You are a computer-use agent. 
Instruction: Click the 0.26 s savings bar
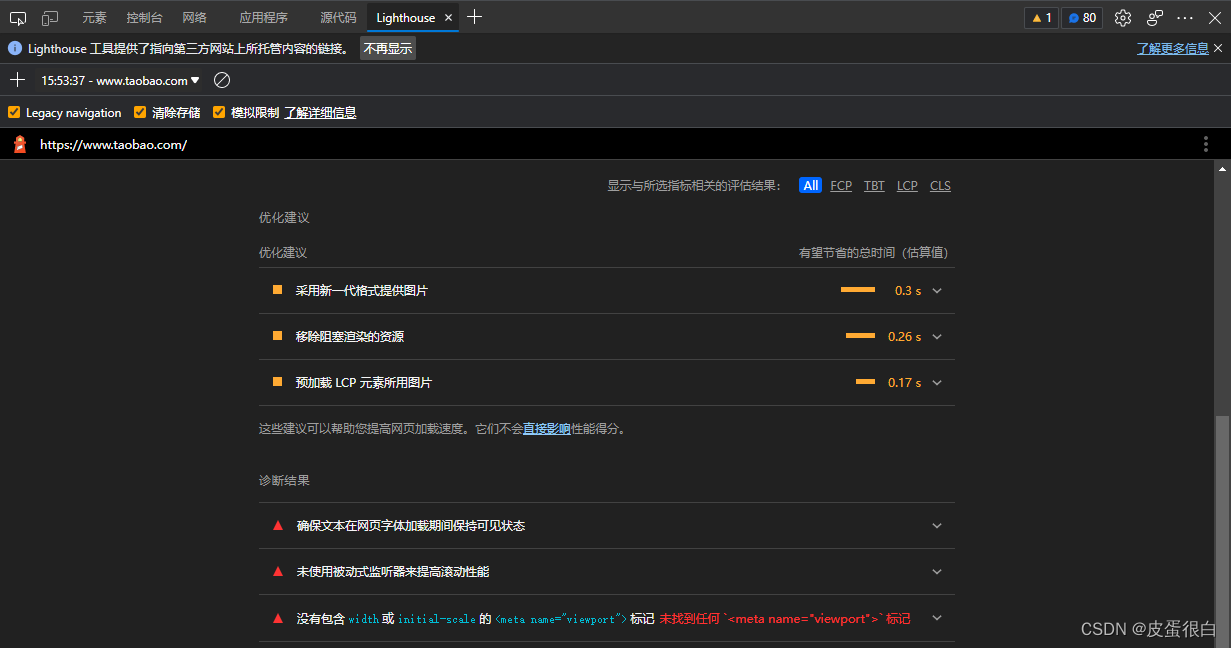click(x=860, y=336)
